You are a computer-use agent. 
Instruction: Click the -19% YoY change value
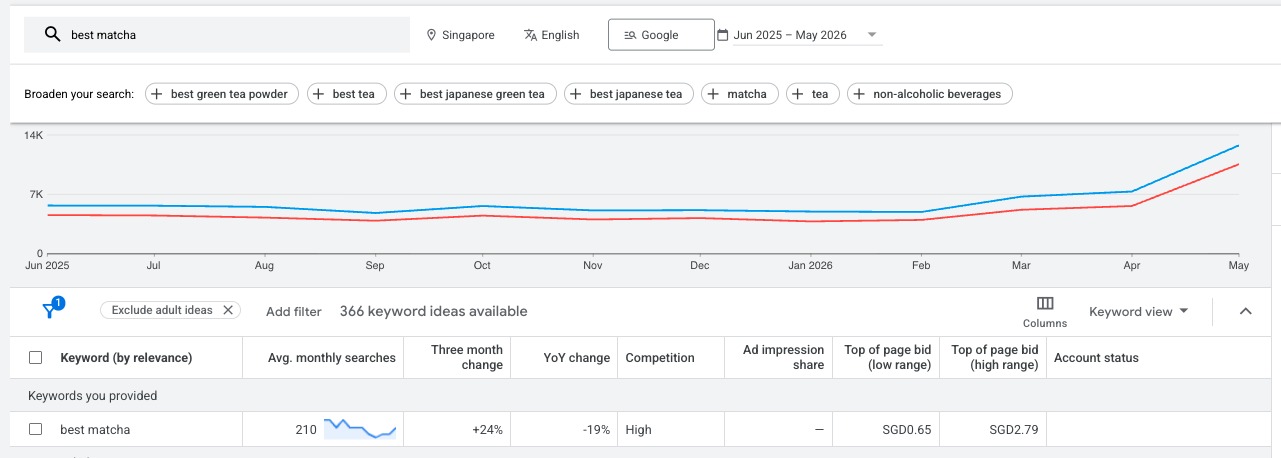pos(597,430)
